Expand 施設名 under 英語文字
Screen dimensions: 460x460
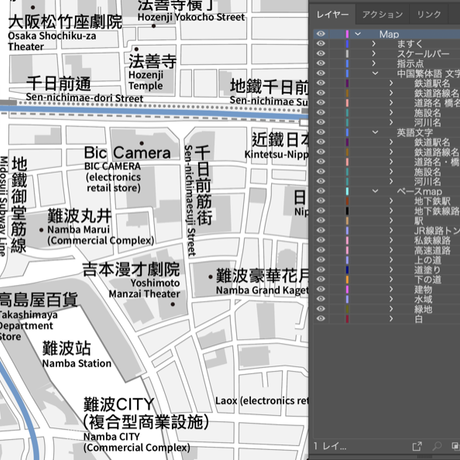(x=391, y=171)
